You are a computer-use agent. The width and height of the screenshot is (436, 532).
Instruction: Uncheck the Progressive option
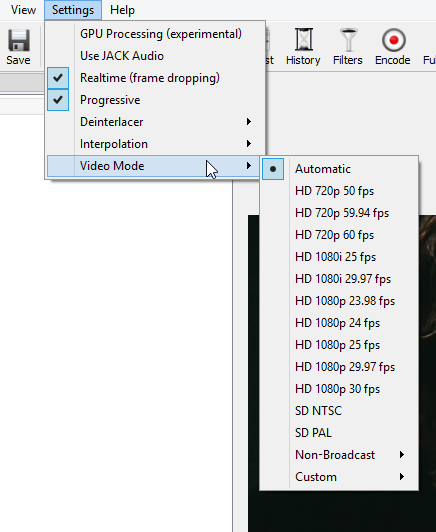point(156,100)
